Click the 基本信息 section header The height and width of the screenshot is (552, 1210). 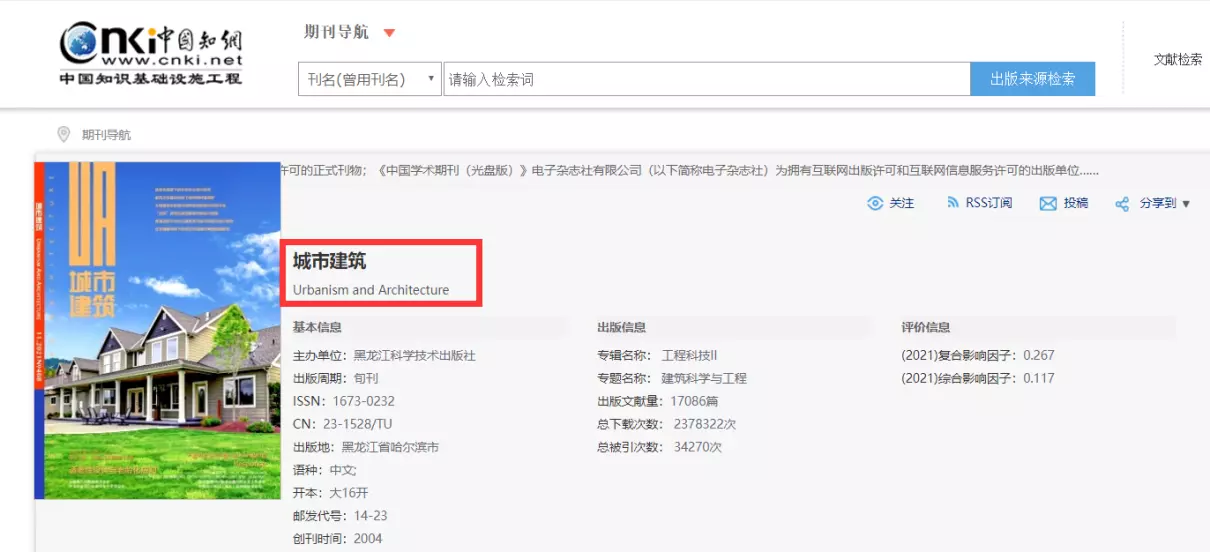click(317, 327)
